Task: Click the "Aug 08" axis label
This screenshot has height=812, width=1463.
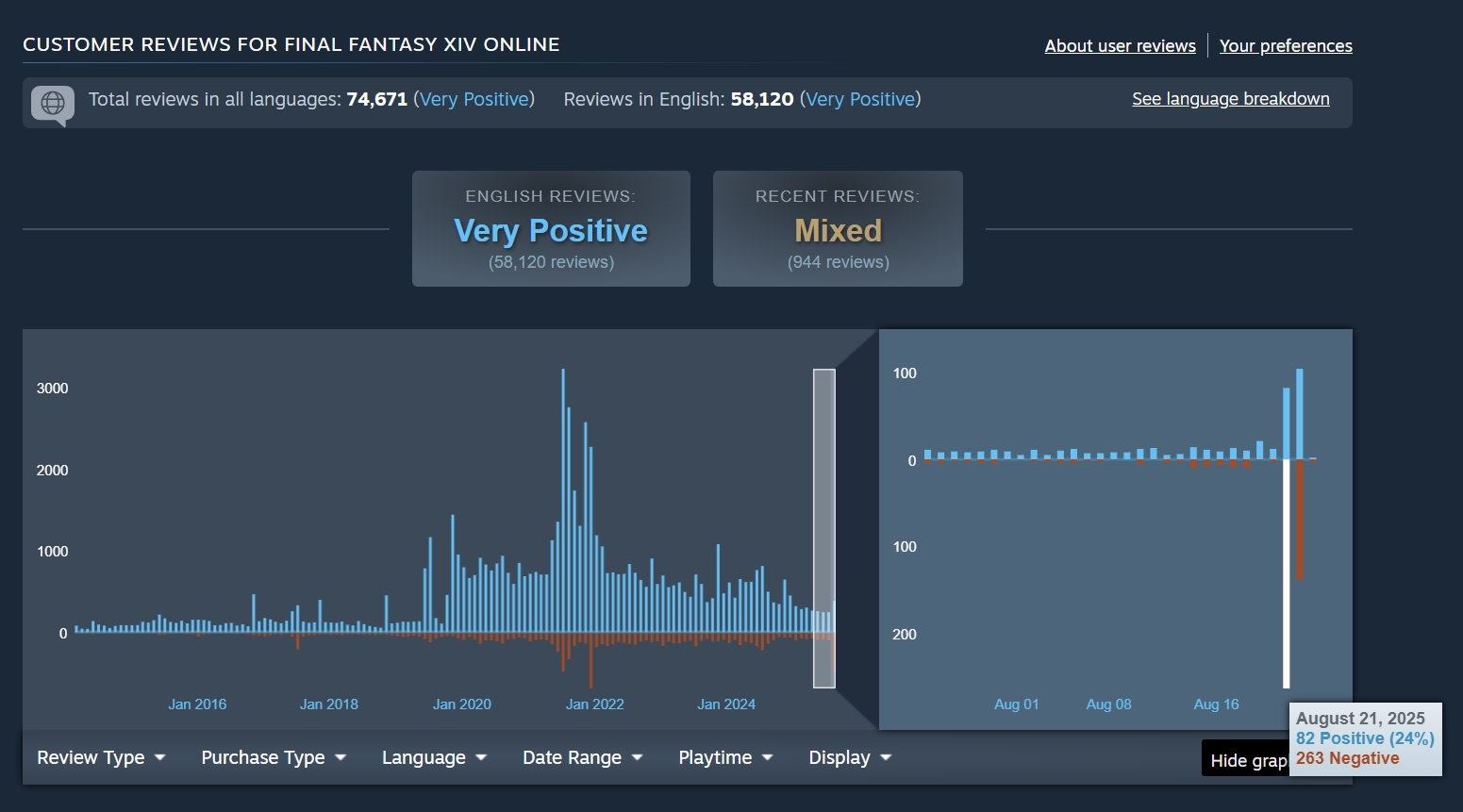Action: tap(1109, 704)
